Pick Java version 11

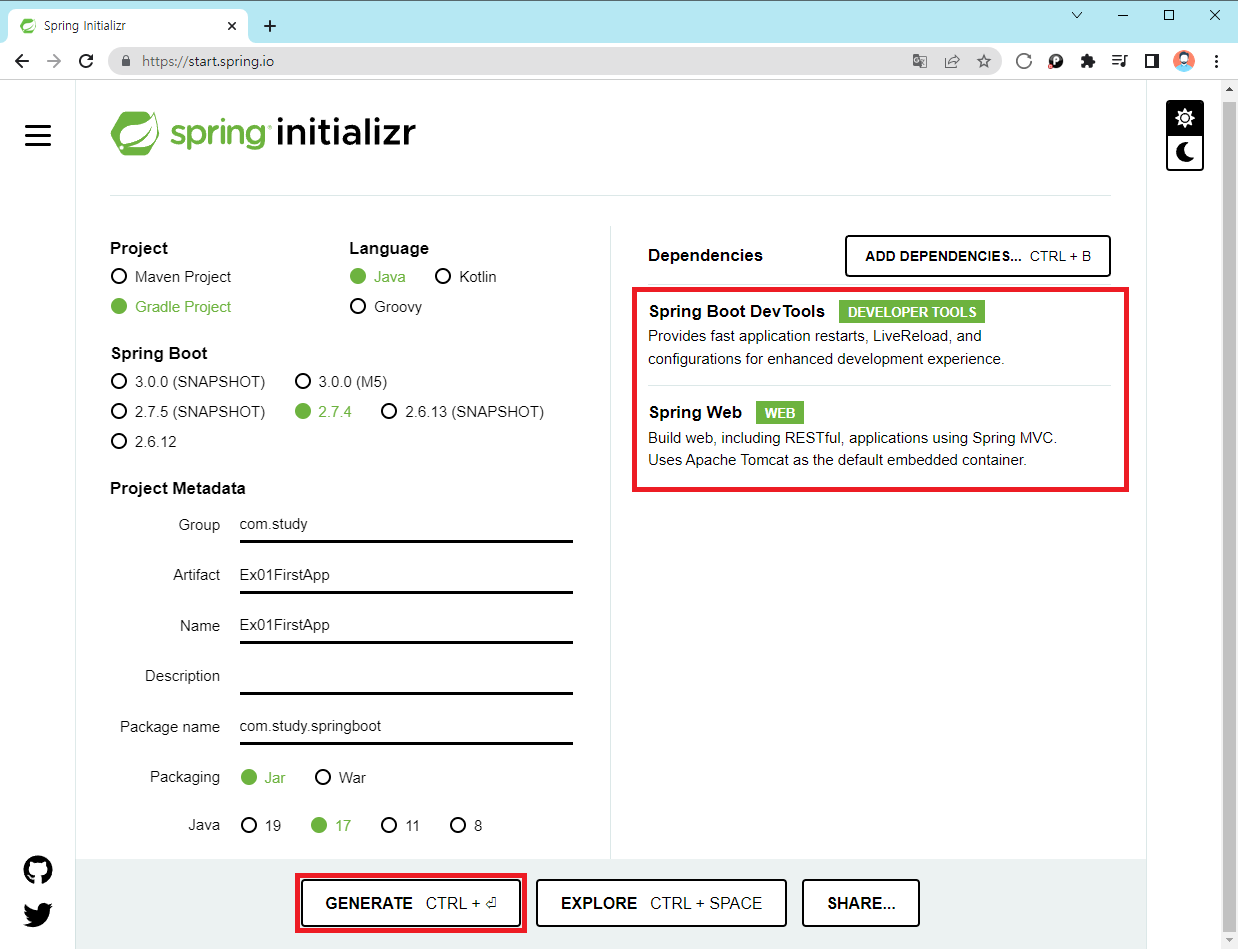tap(401, 826)
